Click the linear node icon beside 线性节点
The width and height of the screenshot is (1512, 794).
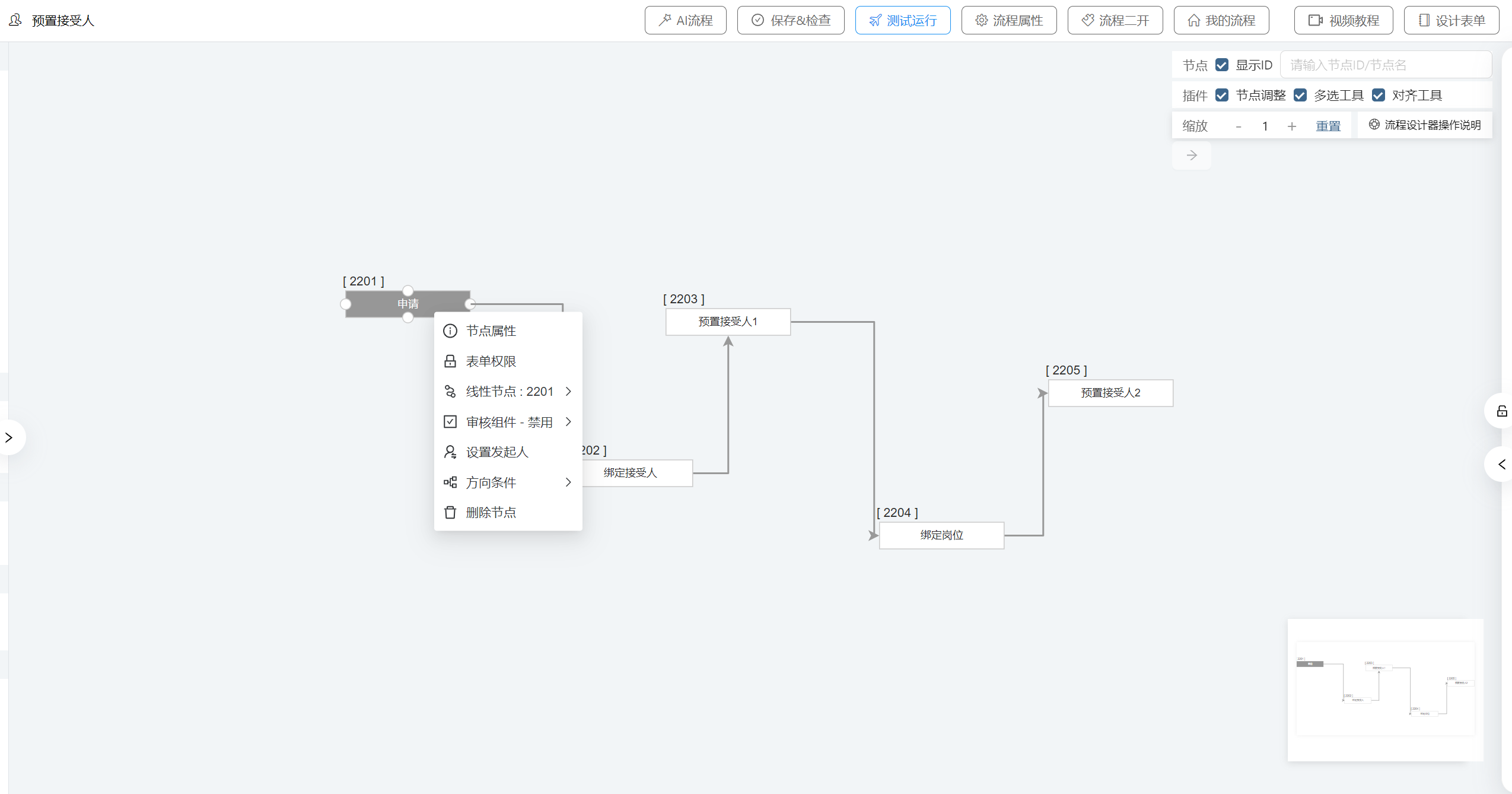coord(450,391)
